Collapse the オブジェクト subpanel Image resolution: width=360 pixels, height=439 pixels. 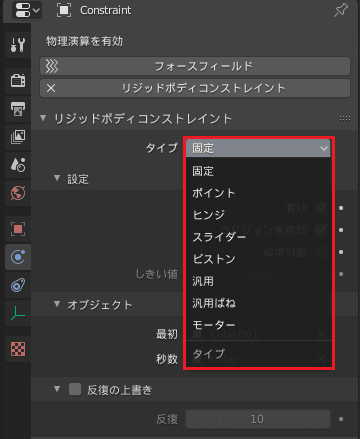click(57, 304)
